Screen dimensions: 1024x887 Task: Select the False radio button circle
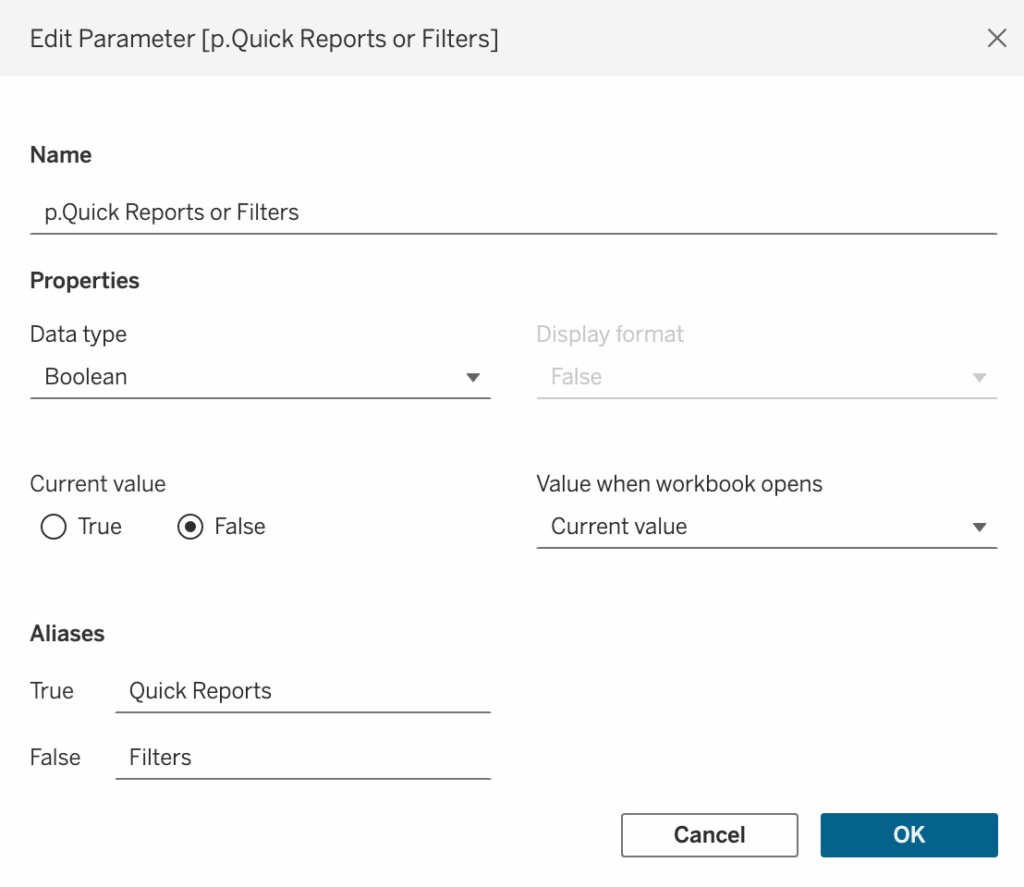click(190, 527)
